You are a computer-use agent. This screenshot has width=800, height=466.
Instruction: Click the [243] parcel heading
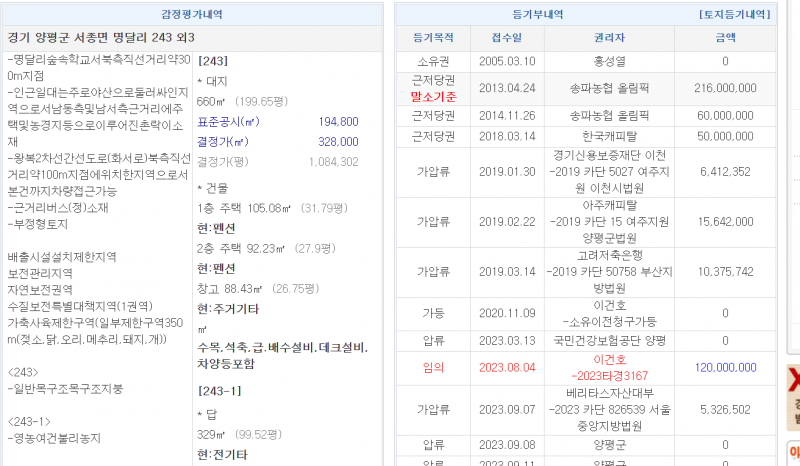pos(215,60)
